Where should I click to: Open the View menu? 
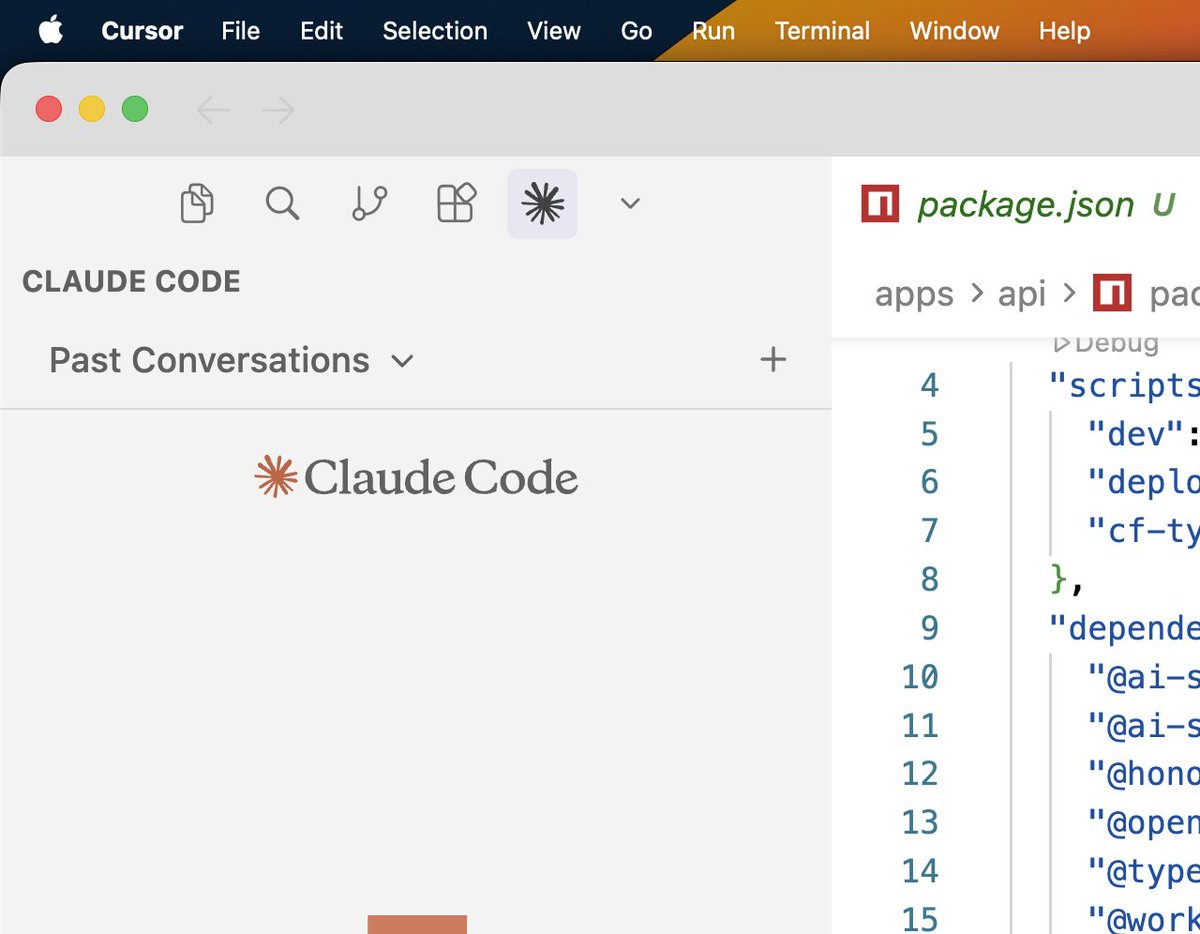[x=554, y=31]
